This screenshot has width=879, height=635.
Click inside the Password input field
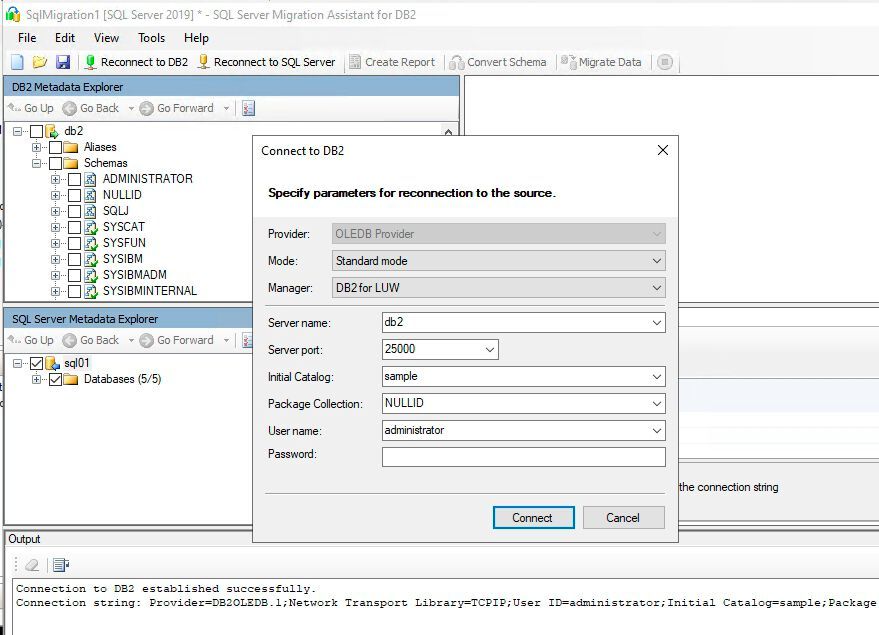pyautogui.click(x=525, y=456)
